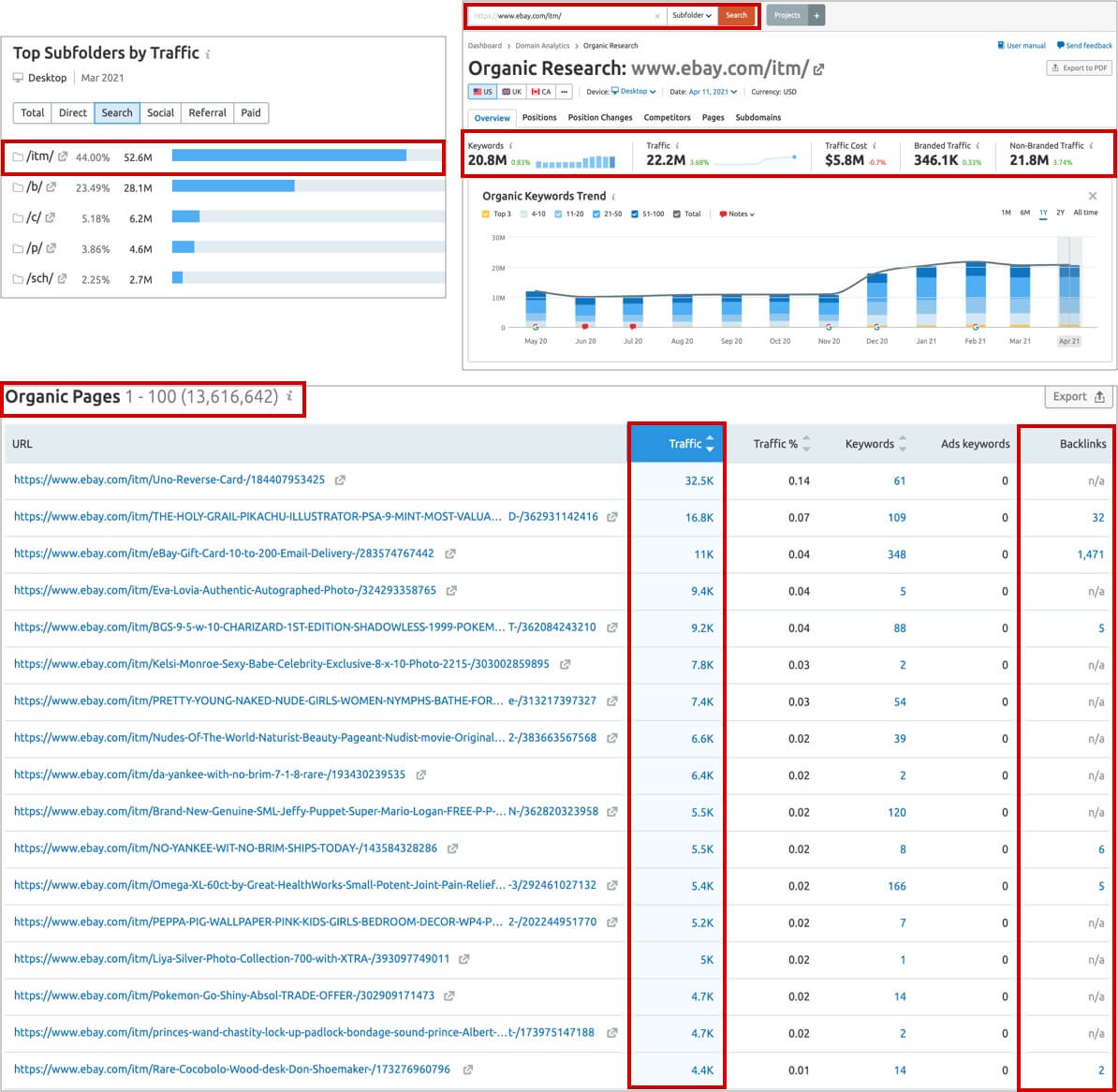Screen dimensions: 1118x1092
Task: Sort table by Traffic column
Action: [677, 444]
